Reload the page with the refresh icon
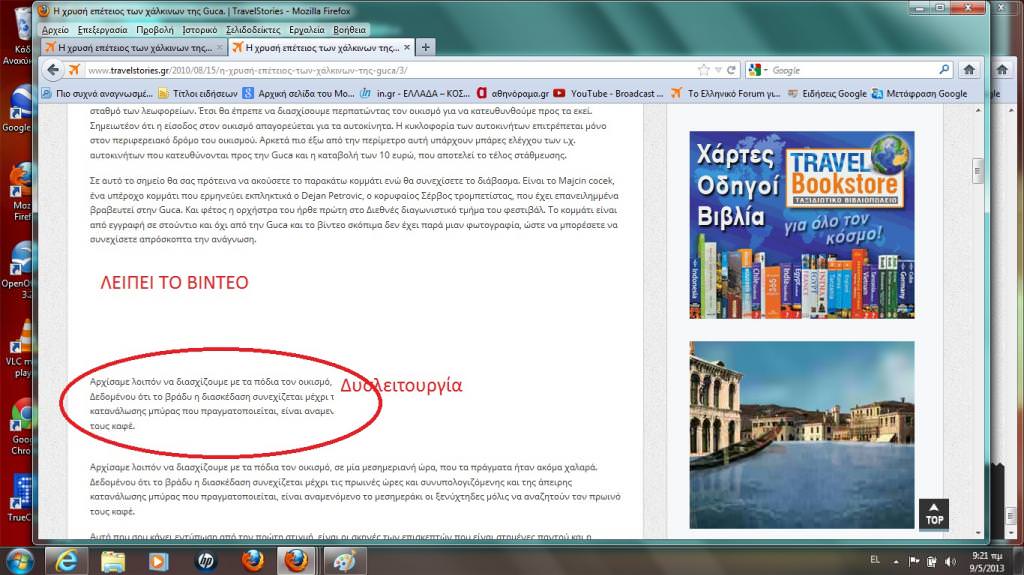1024x575 pixels. 731,70
